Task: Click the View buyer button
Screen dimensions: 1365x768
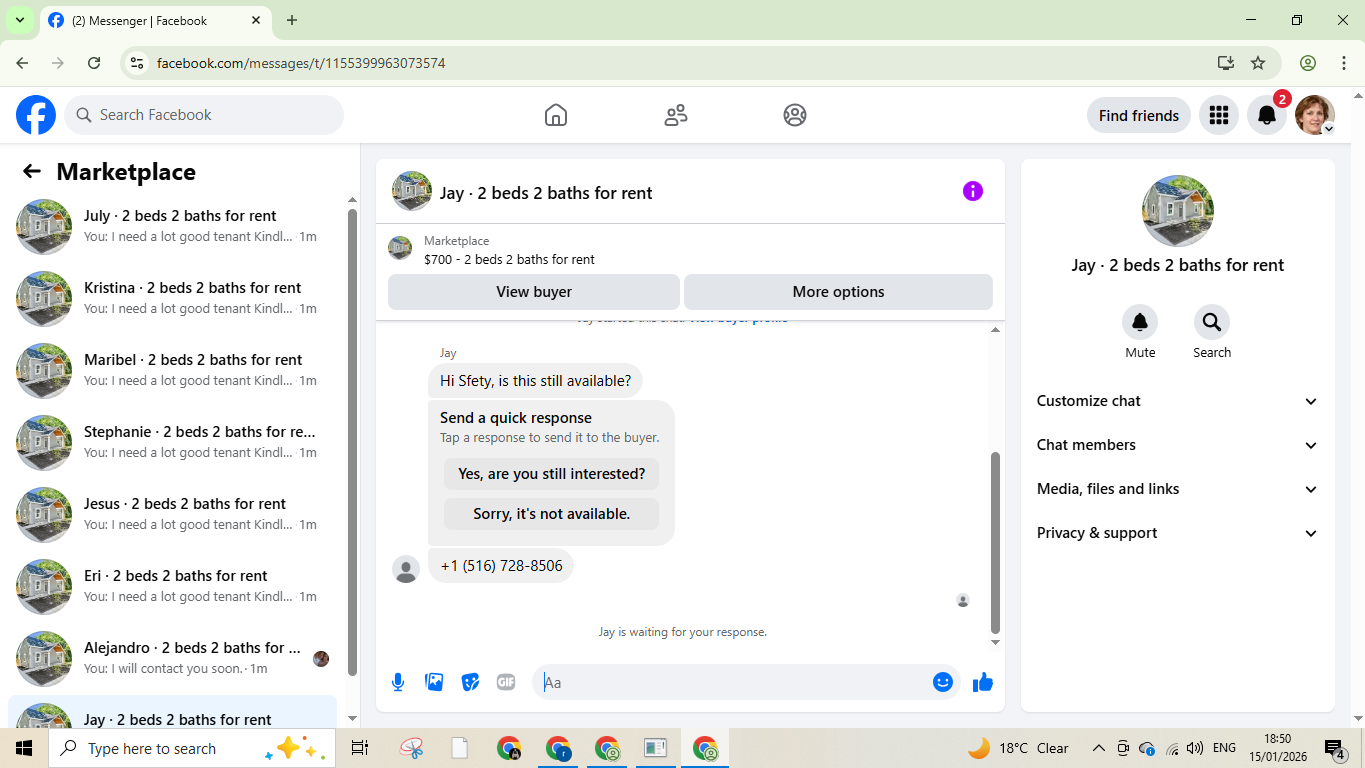Action: pos(534,292)
